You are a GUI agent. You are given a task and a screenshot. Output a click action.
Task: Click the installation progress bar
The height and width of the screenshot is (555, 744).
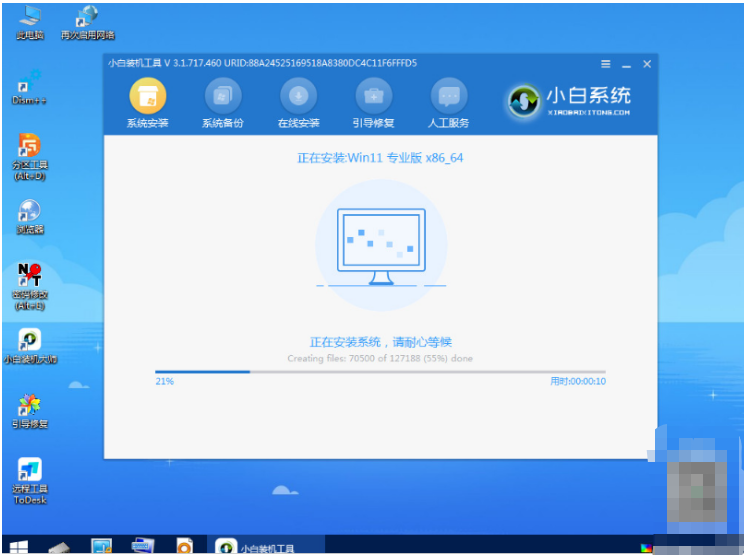pyautogui.click(x=380, y=372)
